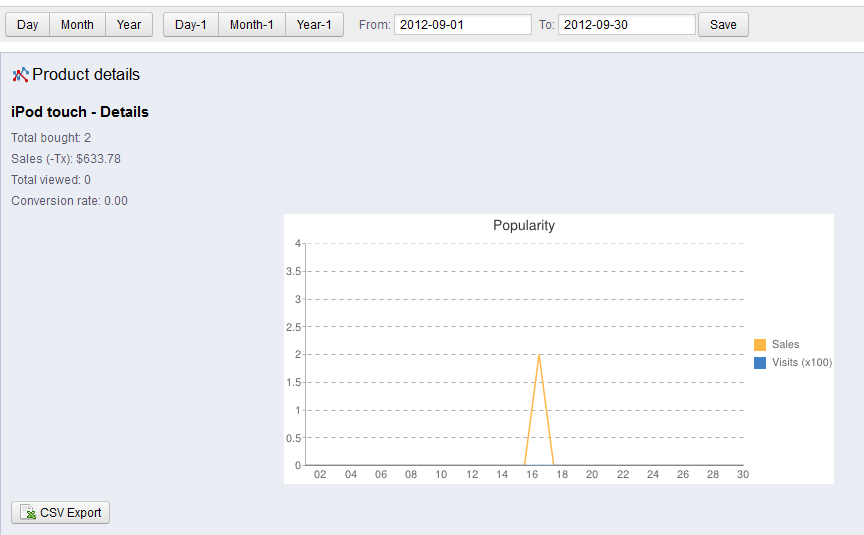Click the orange Sales legend swatch
This screenshot has height=535, width=864.
tap(760, 345)
